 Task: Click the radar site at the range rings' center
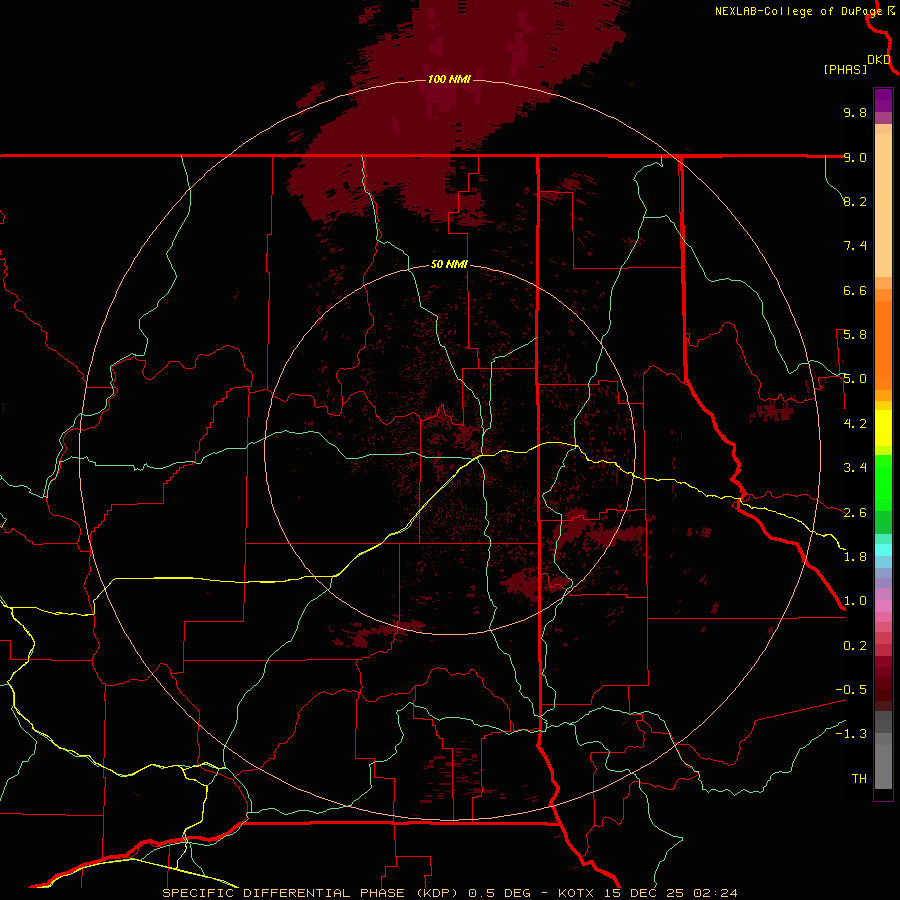click(x=450, y=450)
